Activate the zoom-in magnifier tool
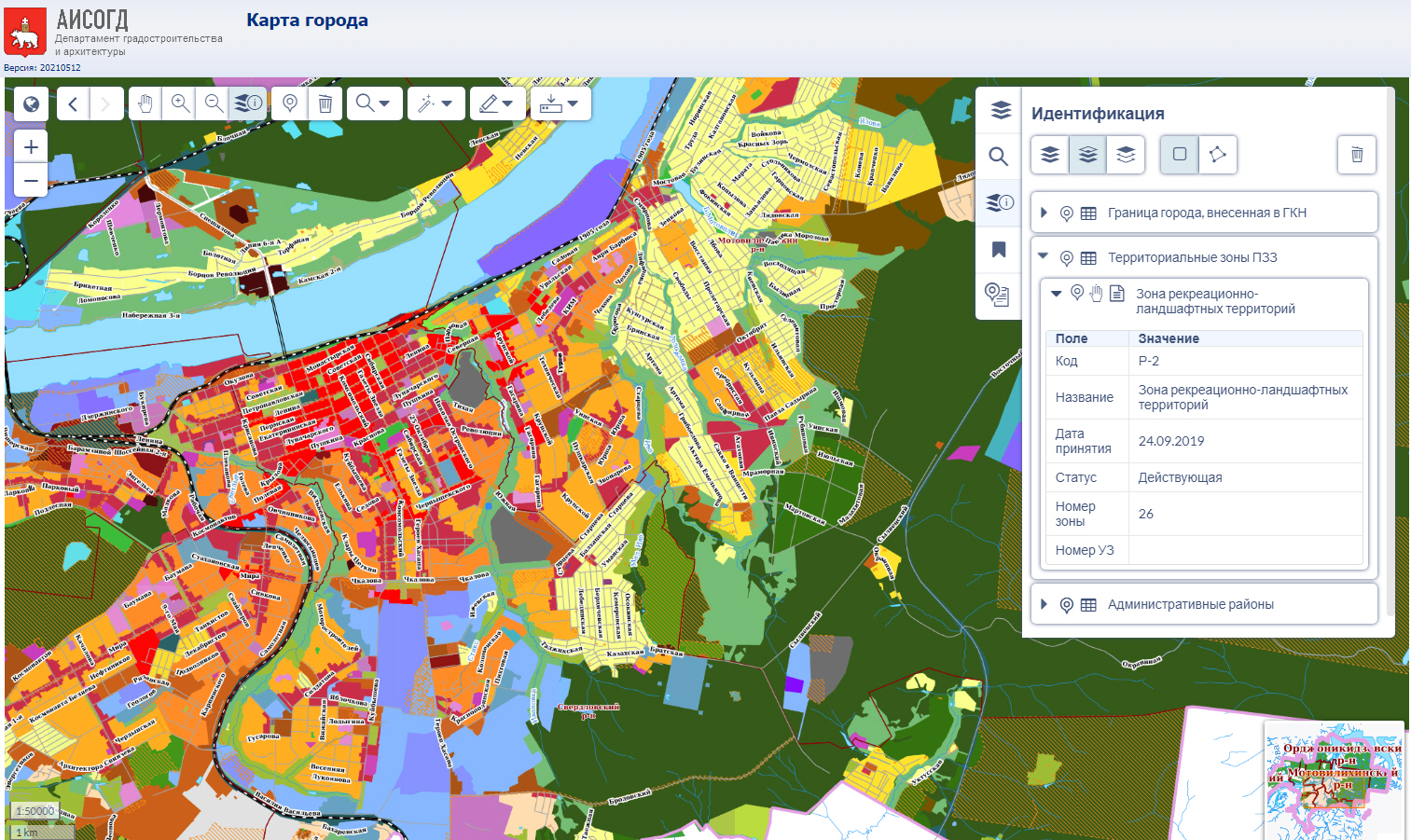Image resolution: width=1411 pixels, height=840 pixels. click(180, 103)
